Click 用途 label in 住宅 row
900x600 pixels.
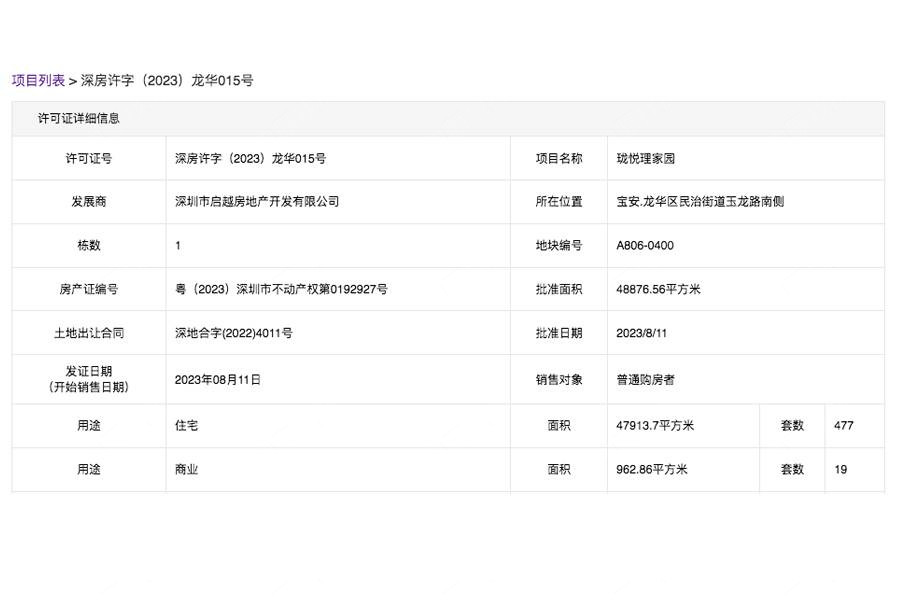89,425
